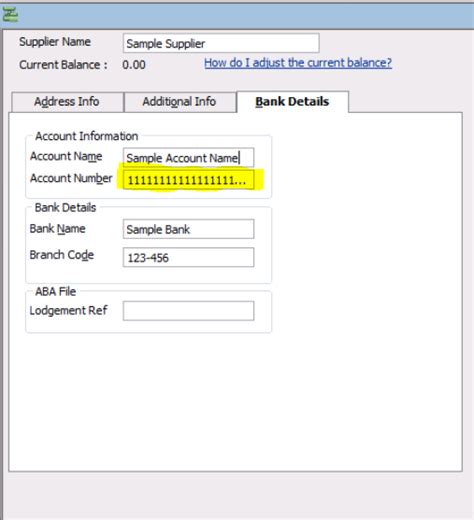Click the Bank Name input field

tap(188, 229)
